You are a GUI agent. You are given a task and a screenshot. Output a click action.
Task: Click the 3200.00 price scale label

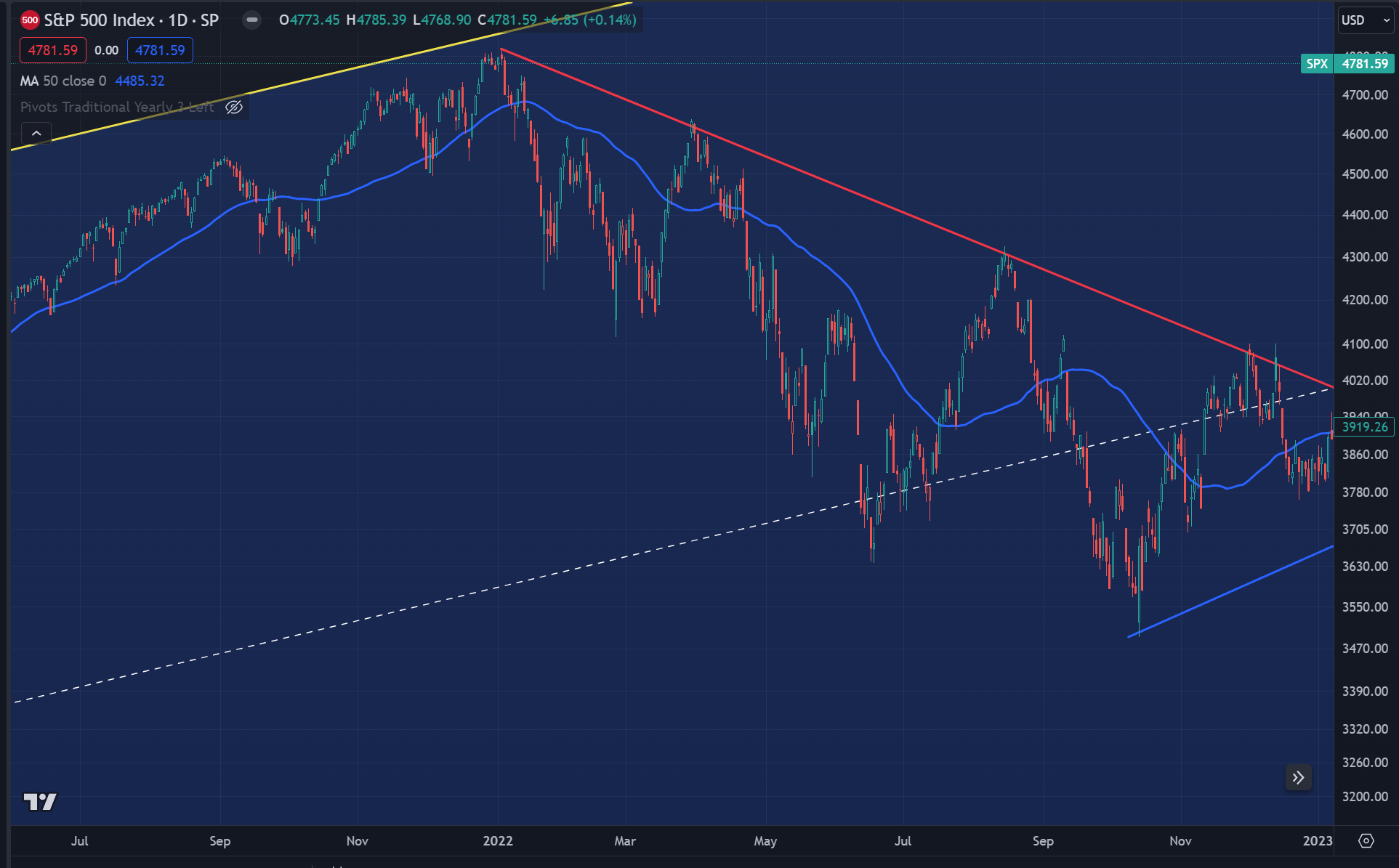pos(1365,797)
